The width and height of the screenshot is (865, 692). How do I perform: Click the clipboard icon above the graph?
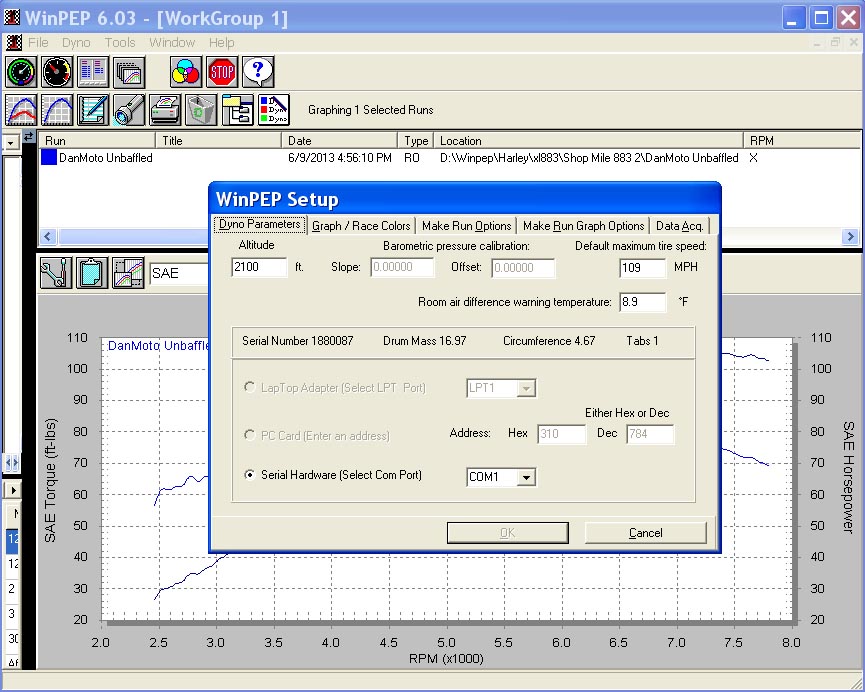92,272
